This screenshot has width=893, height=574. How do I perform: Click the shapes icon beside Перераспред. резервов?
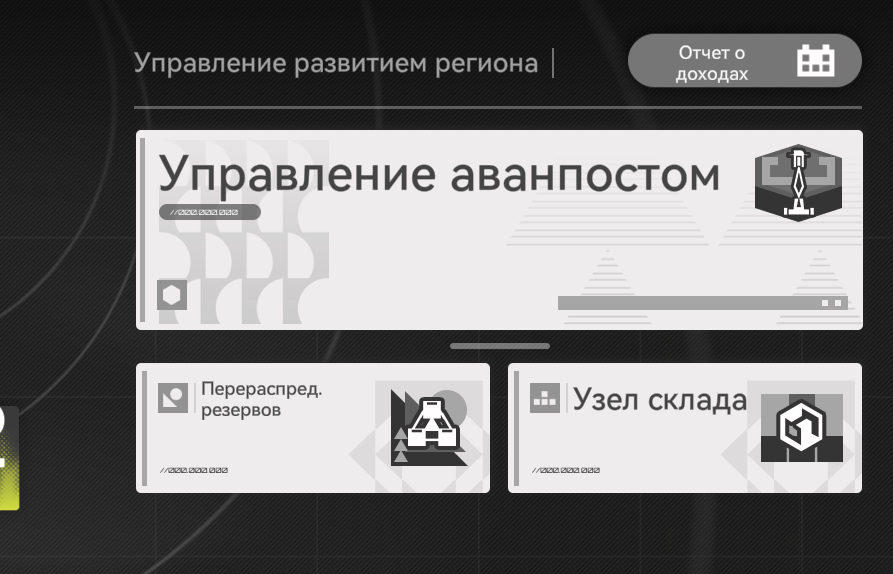(x=173, y=397)
